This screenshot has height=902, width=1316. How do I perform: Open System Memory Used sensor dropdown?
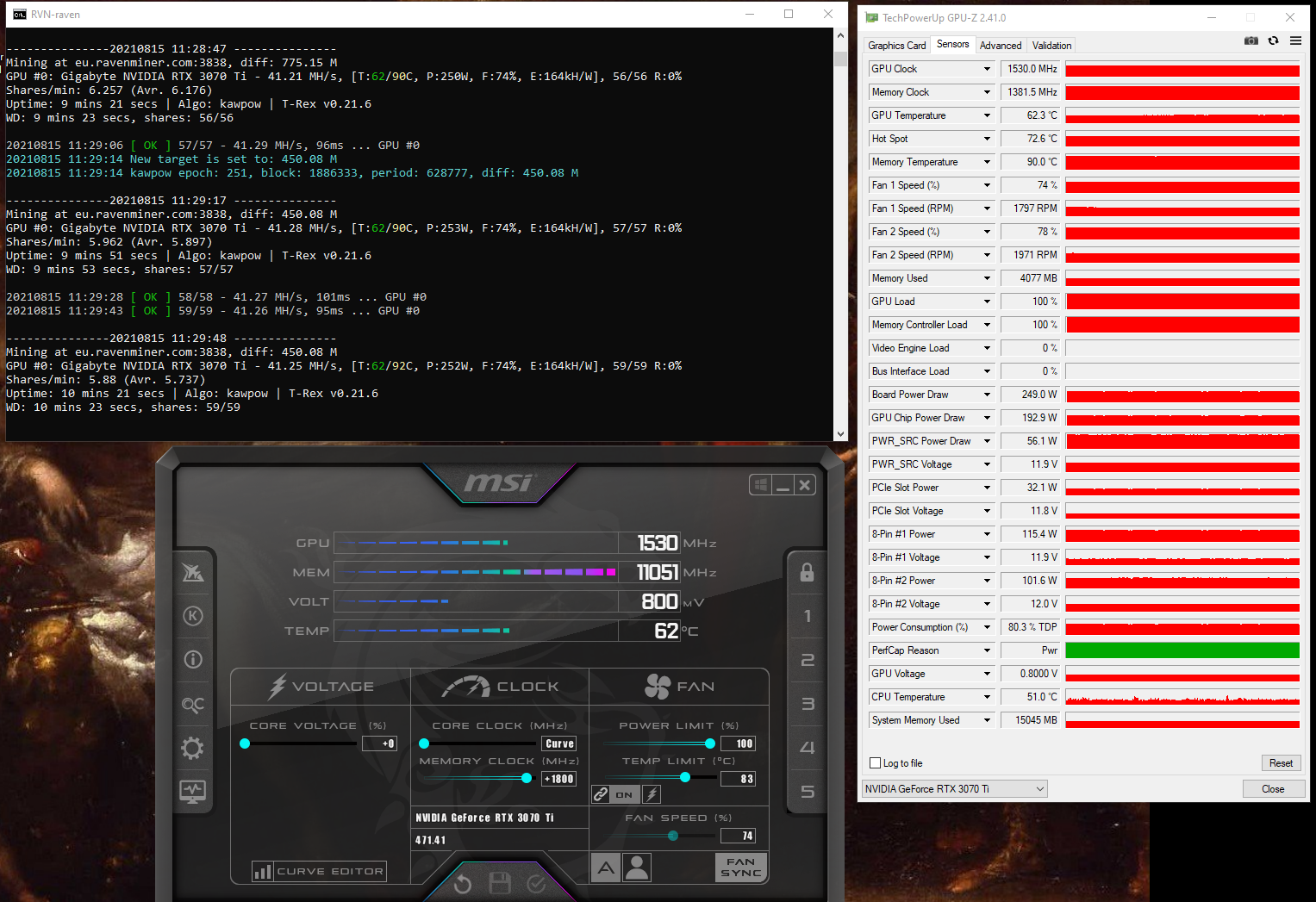point(988,720)
